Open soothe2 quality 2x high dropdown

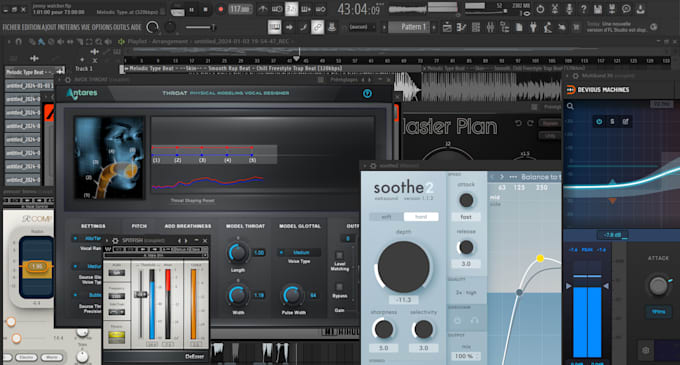466,293
